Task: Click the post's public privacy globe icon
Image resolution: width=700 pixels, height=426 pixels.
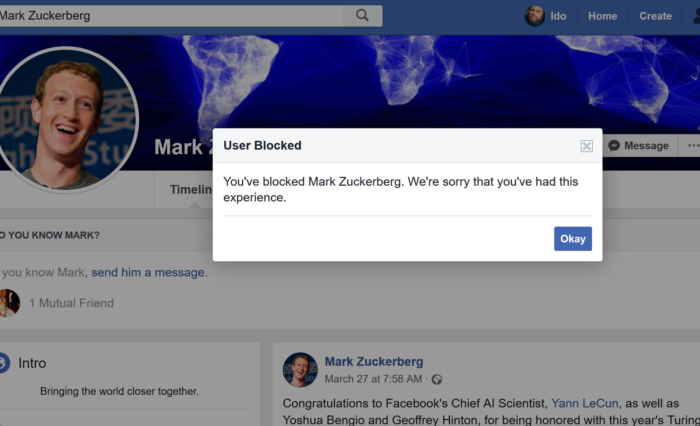Action: (437, 380)
